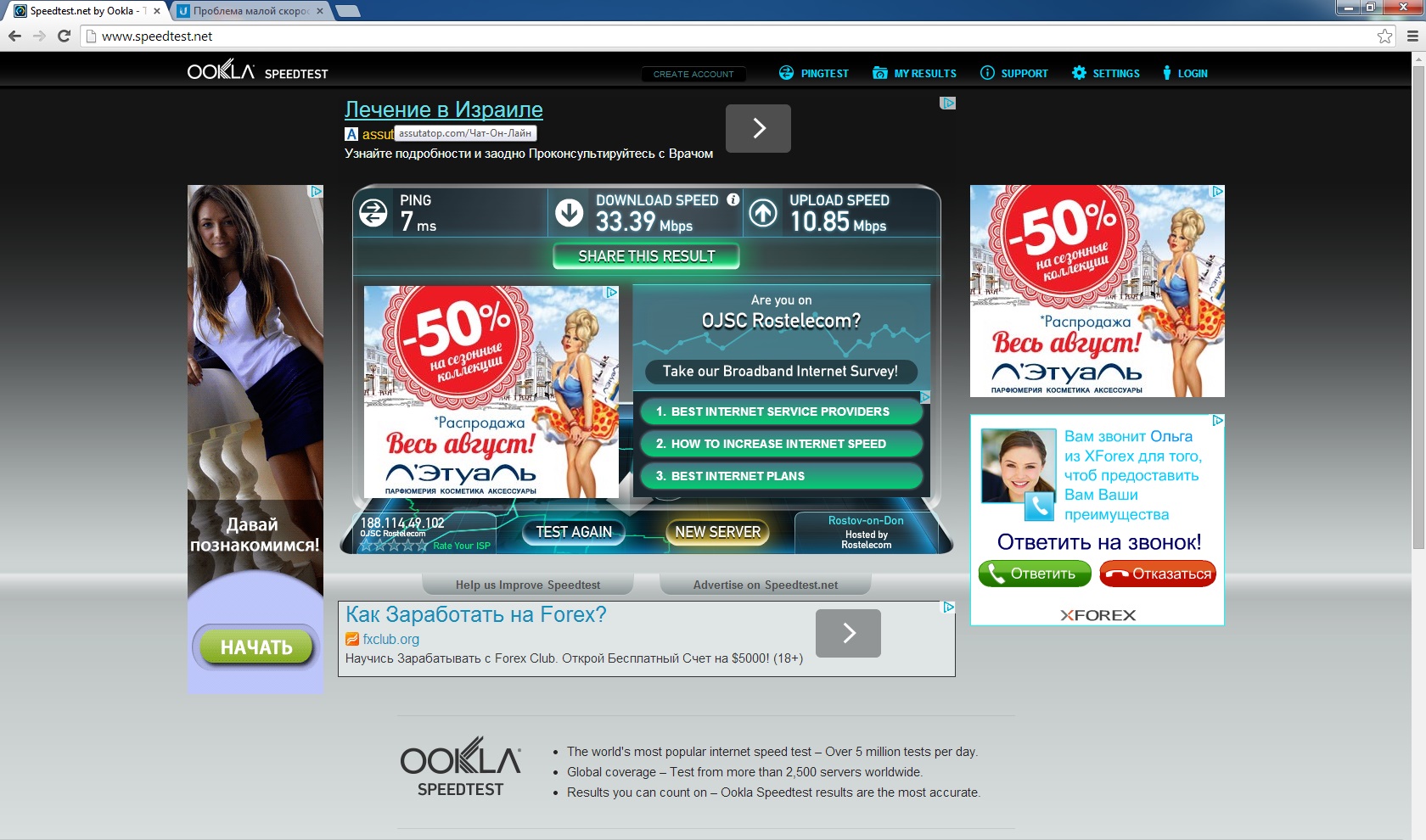
Task: Open 'Как Заработать на Forex?' link
Action: pyautogui.click(x=475, y=614)
